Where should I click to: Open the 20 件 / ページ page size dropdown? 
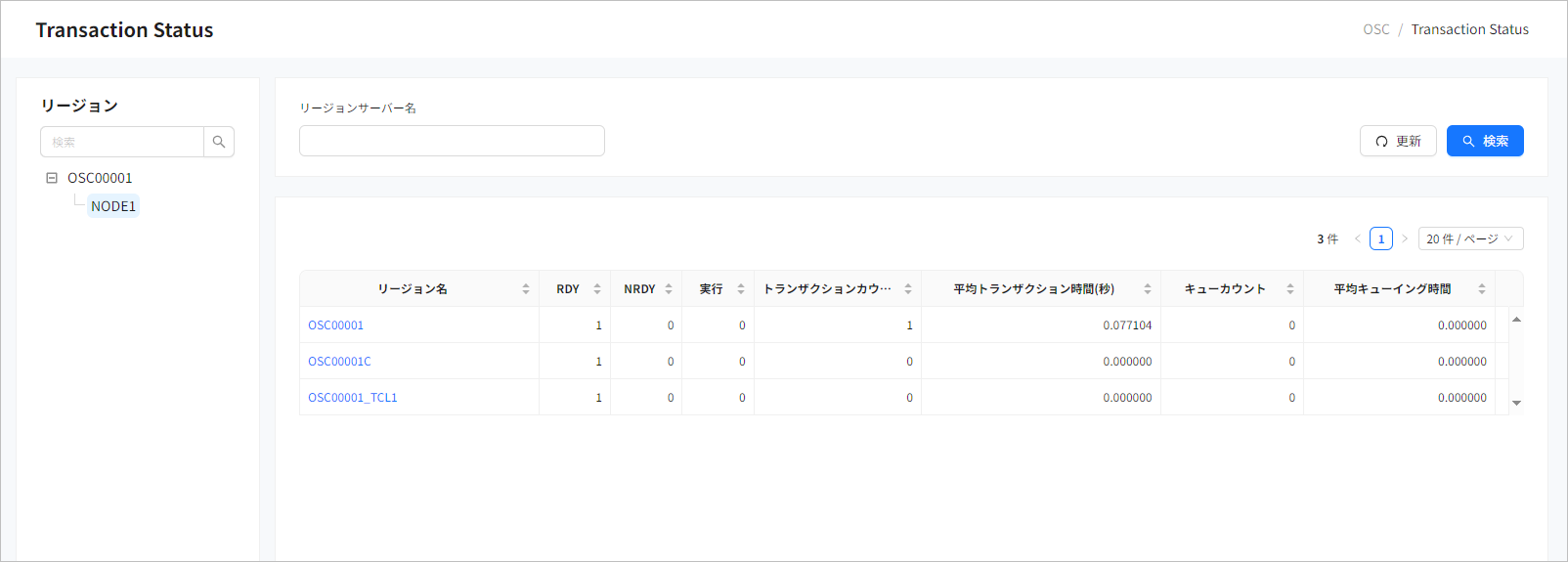pos(1469,239)
